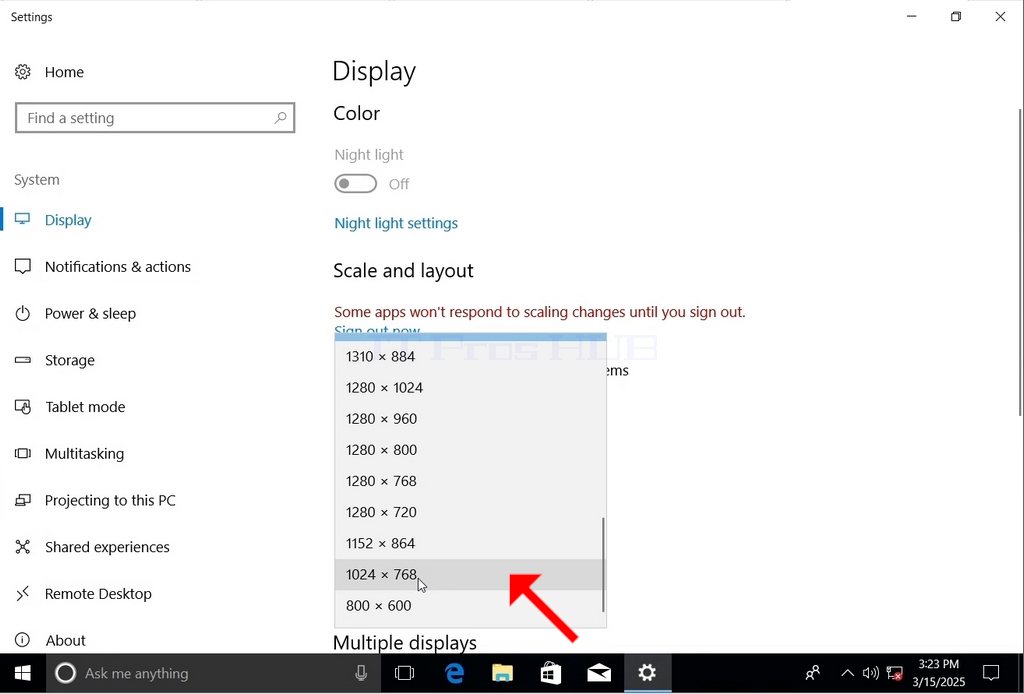1024x694 pixels.
Task: Click the Tablet mode icon
Action: (23, 407)
